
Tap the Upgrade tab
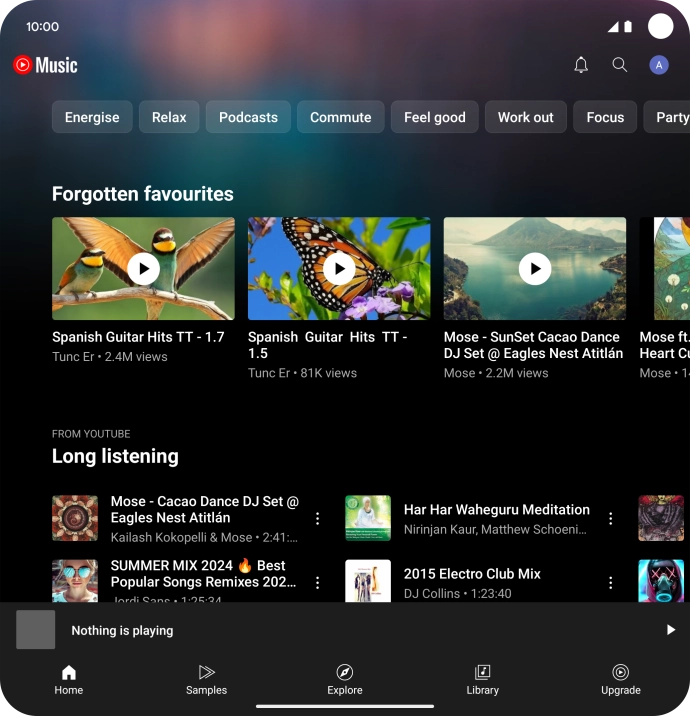click(621, 680)
